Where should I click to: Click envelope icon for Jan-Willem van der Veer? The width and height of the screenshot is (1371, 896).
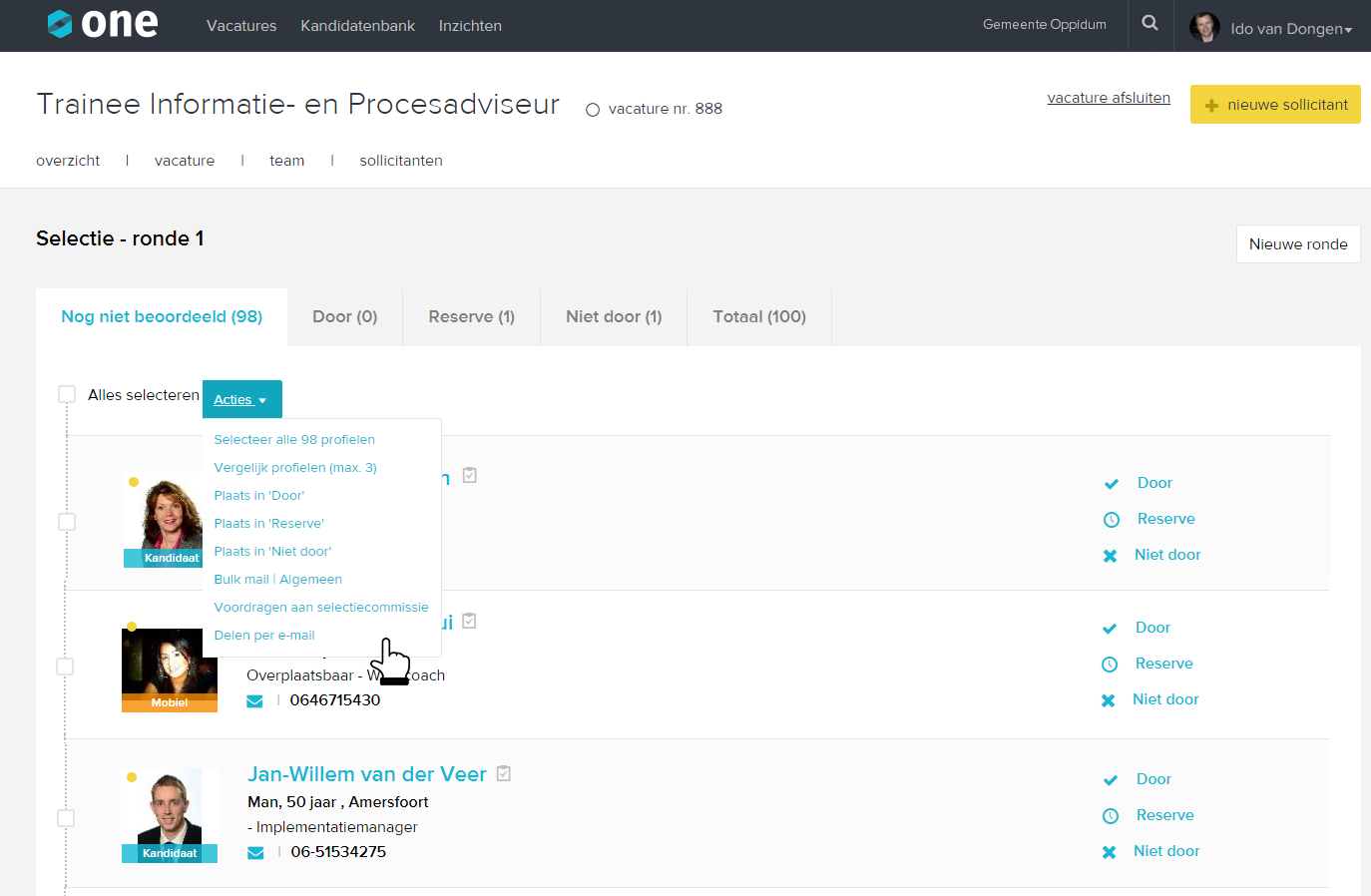click(x=255, y=852)
